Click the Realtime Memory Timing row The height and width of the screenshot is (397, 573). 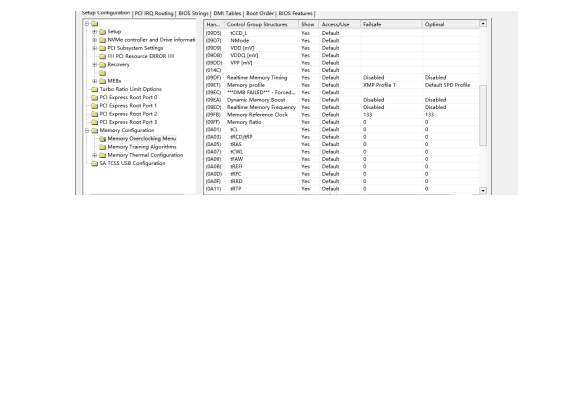tap(342, 77)
